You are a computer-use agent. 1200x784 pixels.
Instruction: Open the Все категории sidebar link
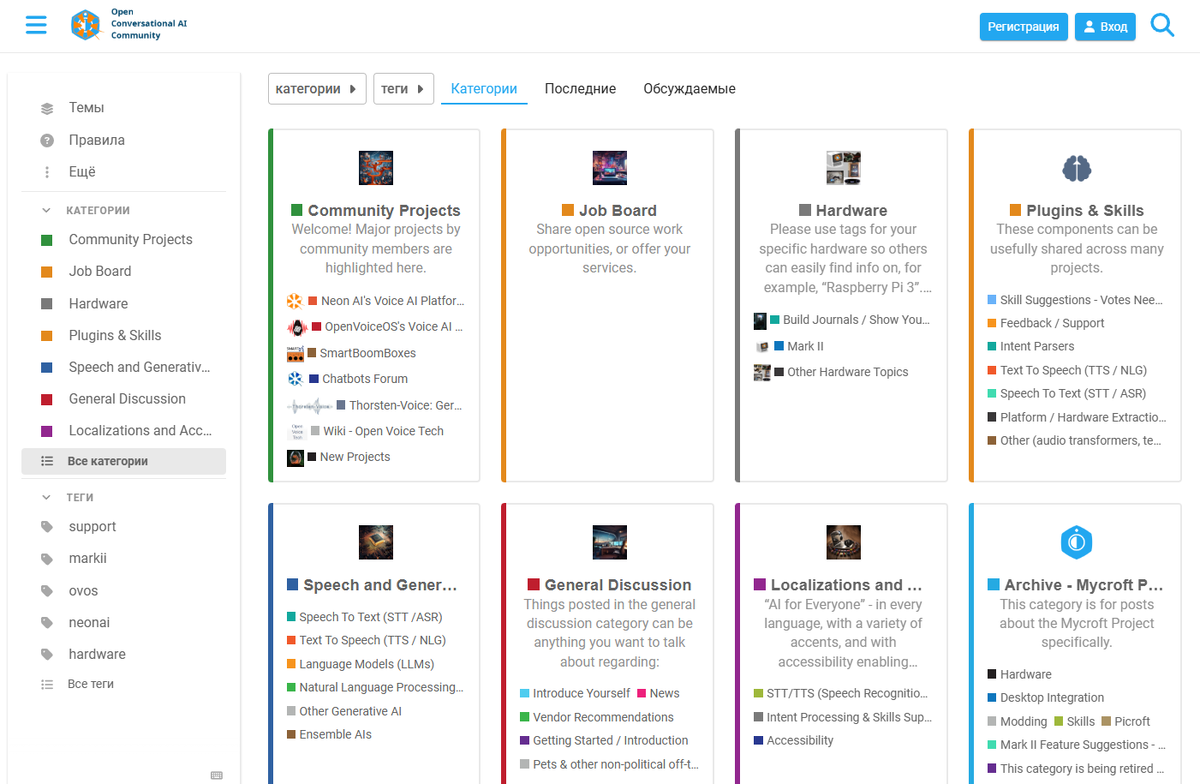click(x=124, y=461)
